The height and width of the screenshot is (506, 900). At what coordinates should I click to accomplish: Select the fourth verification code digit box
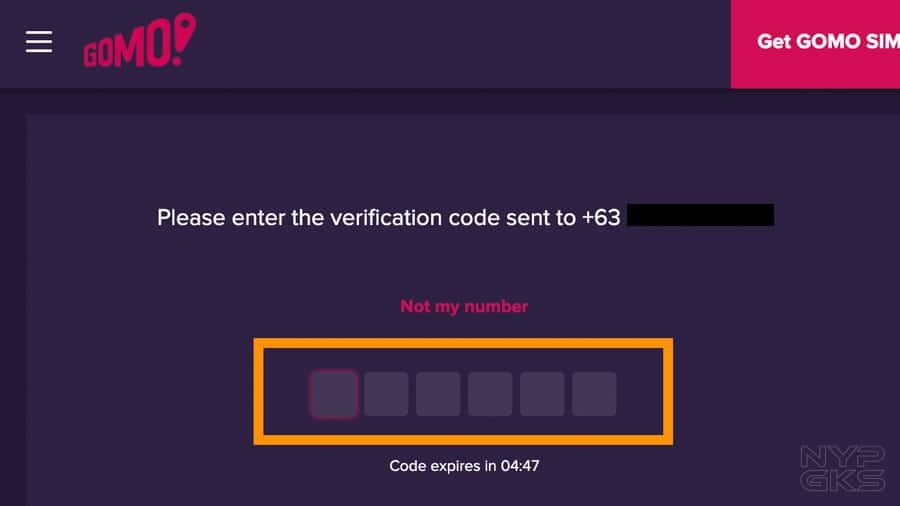(x=490, y=394)
